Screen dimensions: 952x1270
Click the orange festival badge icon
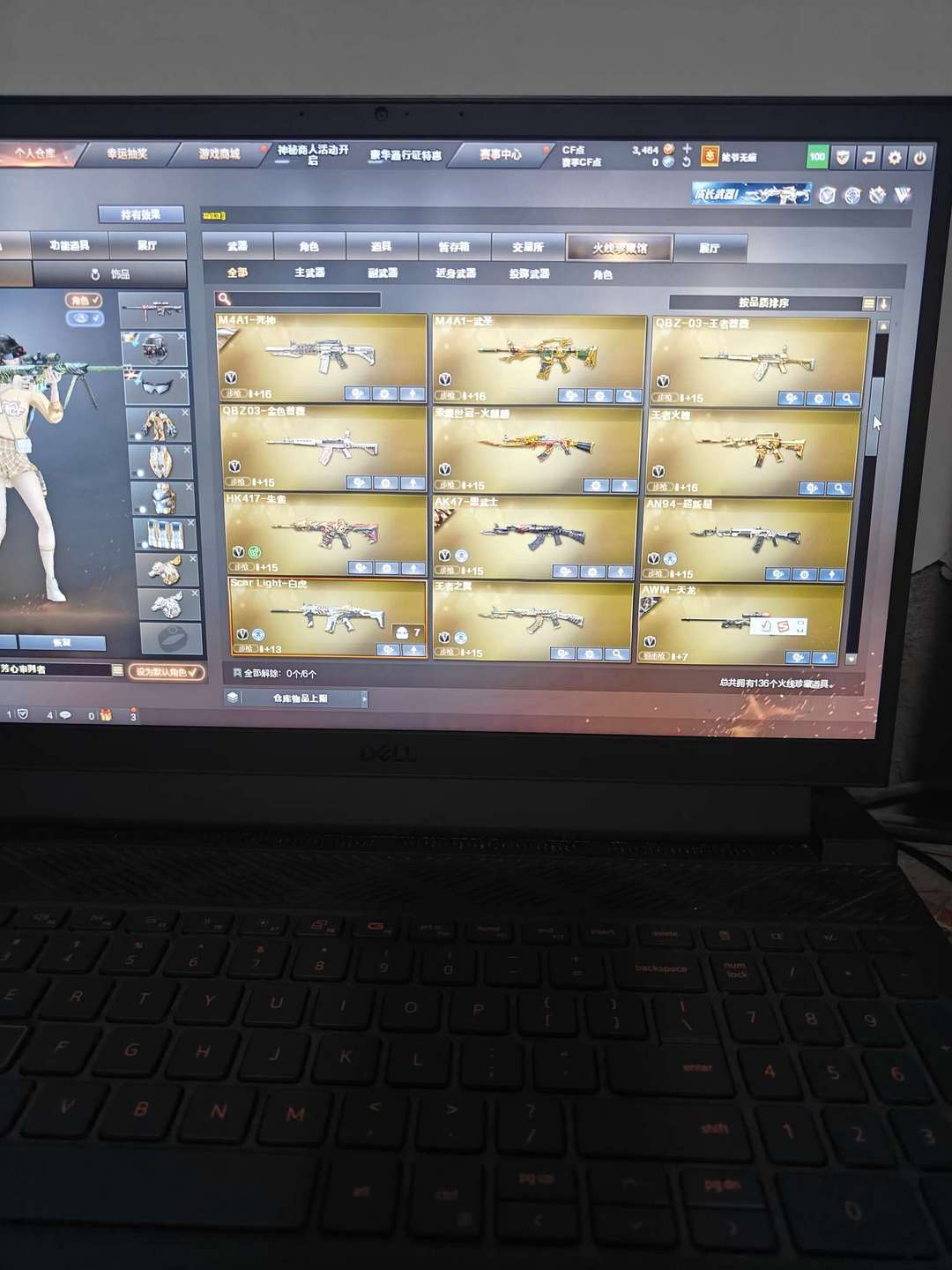coord(709,156)
